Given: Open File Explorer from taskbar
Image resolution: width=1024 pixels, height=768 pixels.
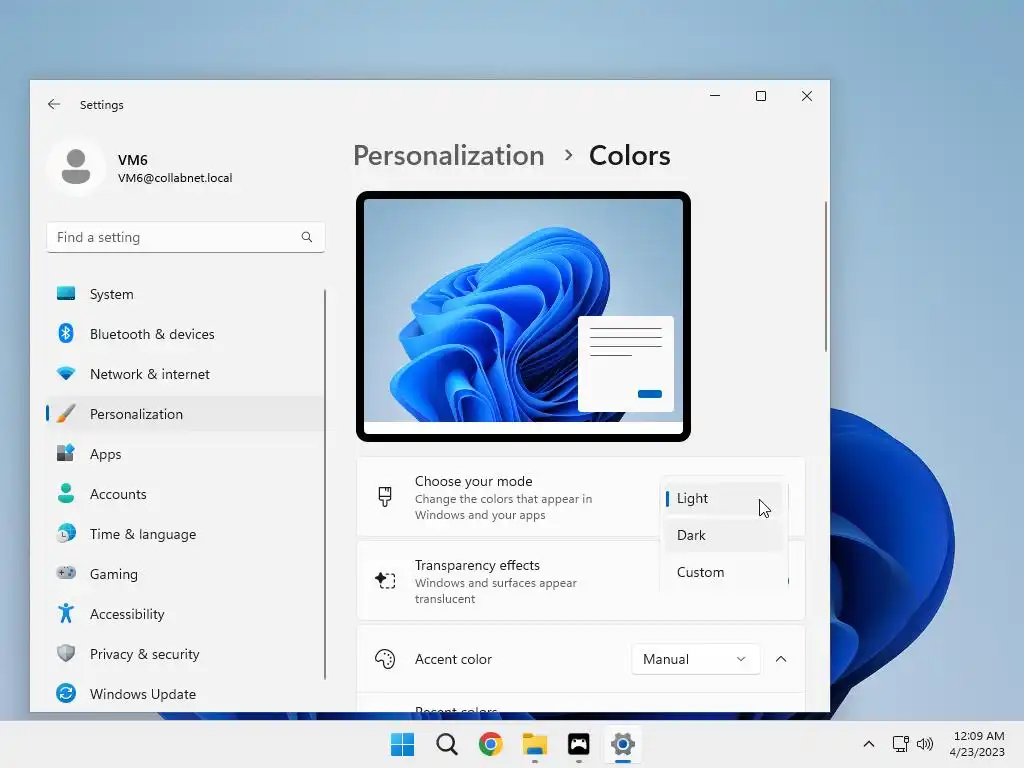Looking at the screenshot, I should click(x=535, y=744).
